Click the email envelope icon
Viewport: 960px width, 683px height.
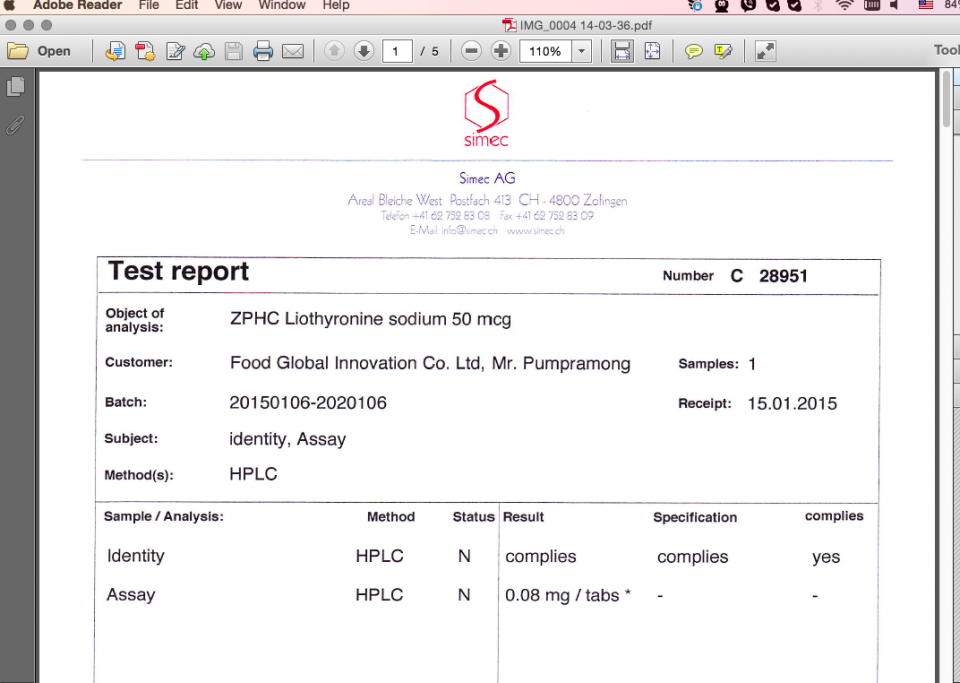pos(293,51)
